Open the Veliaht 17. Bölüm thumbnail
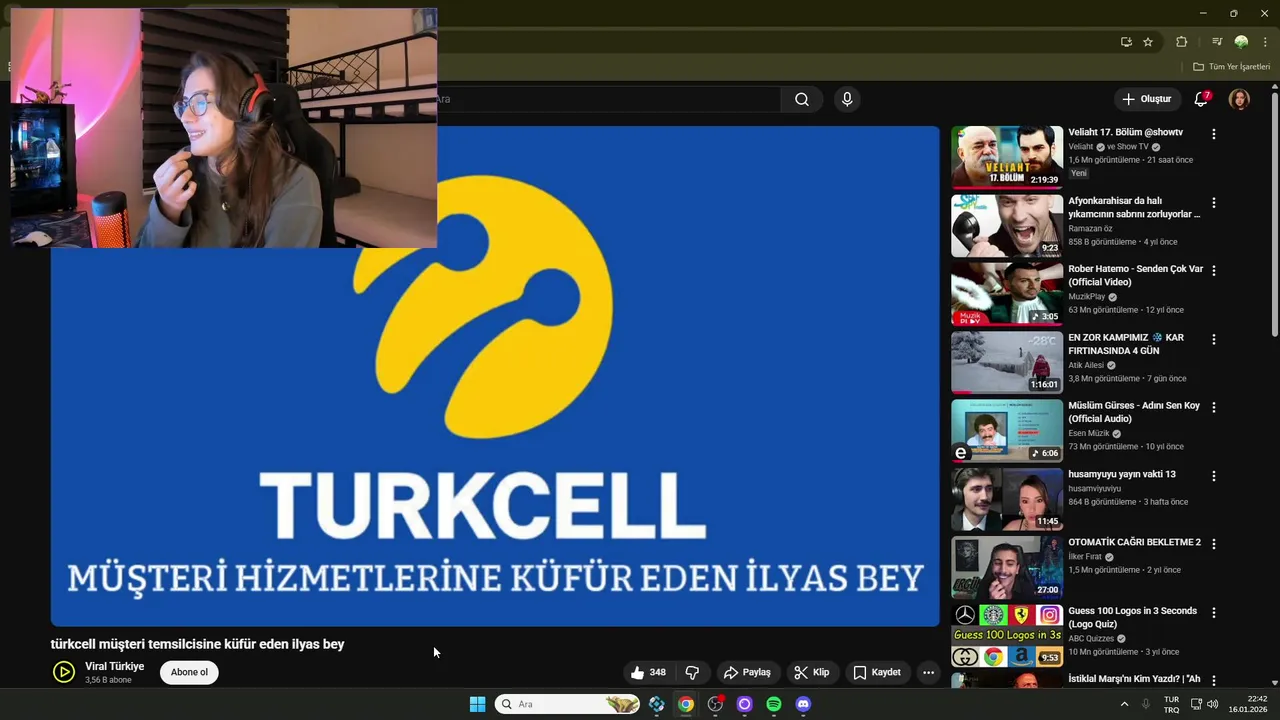The height and width of the screenshot is (720, 1280). pyautogui.click(x=1006, y=157)
